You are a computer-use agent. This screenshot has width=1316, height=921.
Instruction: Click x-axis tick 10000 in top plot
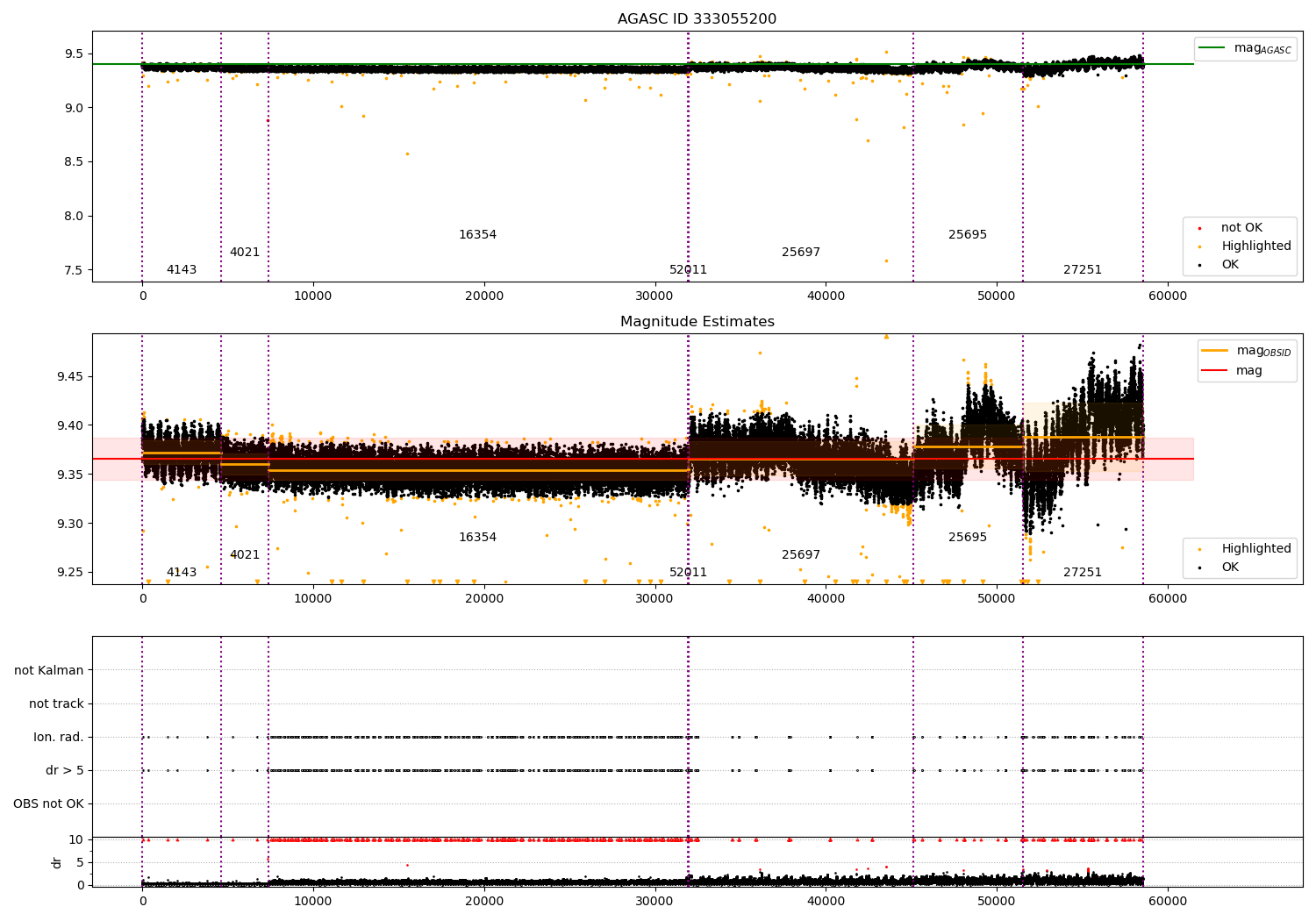pos(313,296)
